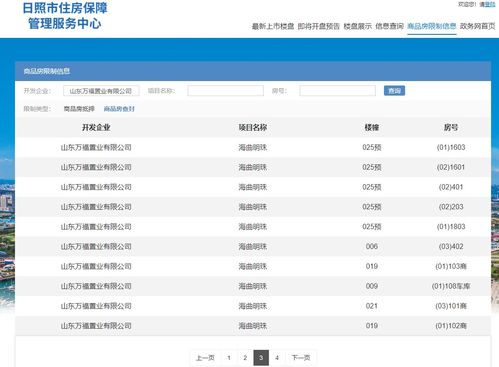This screenshot has height=367, width=499.
Task: Go to pagination page 2
Action: pyautogui.click(x=245, y=358)
